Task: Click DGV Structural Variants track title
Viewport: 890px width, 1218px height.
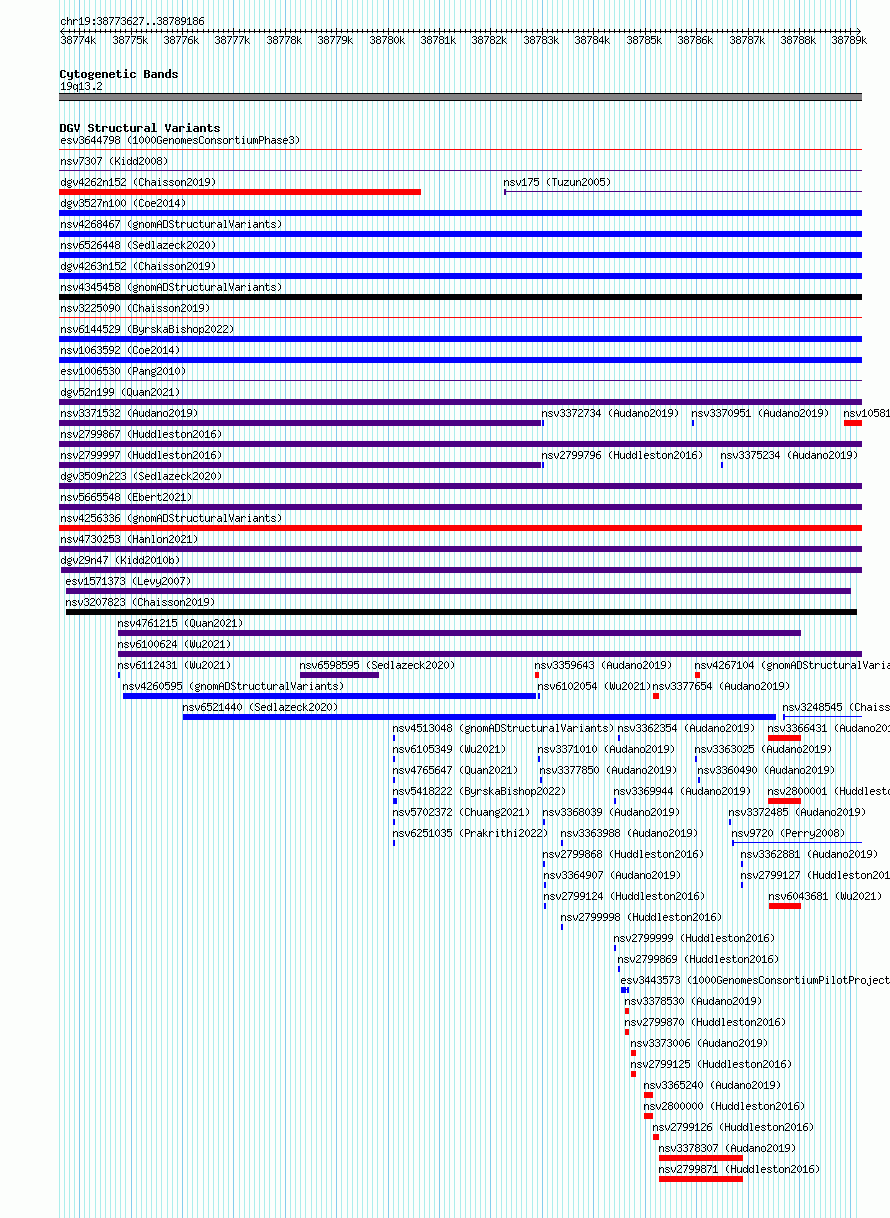Action: 140,128
